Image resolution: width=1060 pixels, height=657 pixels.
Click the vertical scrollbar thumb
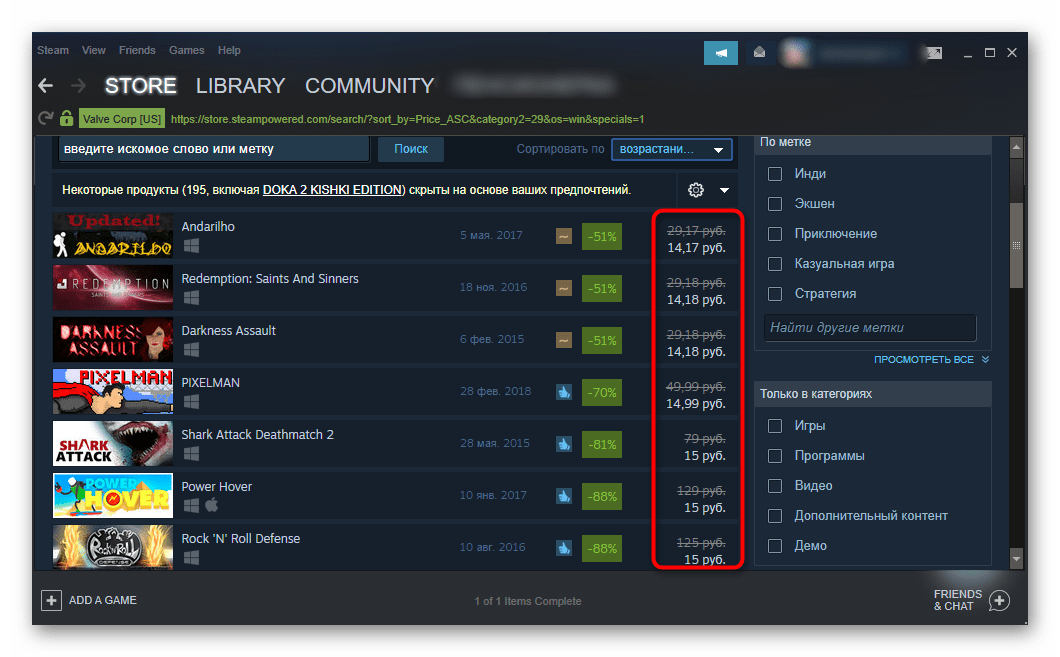(x=1016, y=245)
